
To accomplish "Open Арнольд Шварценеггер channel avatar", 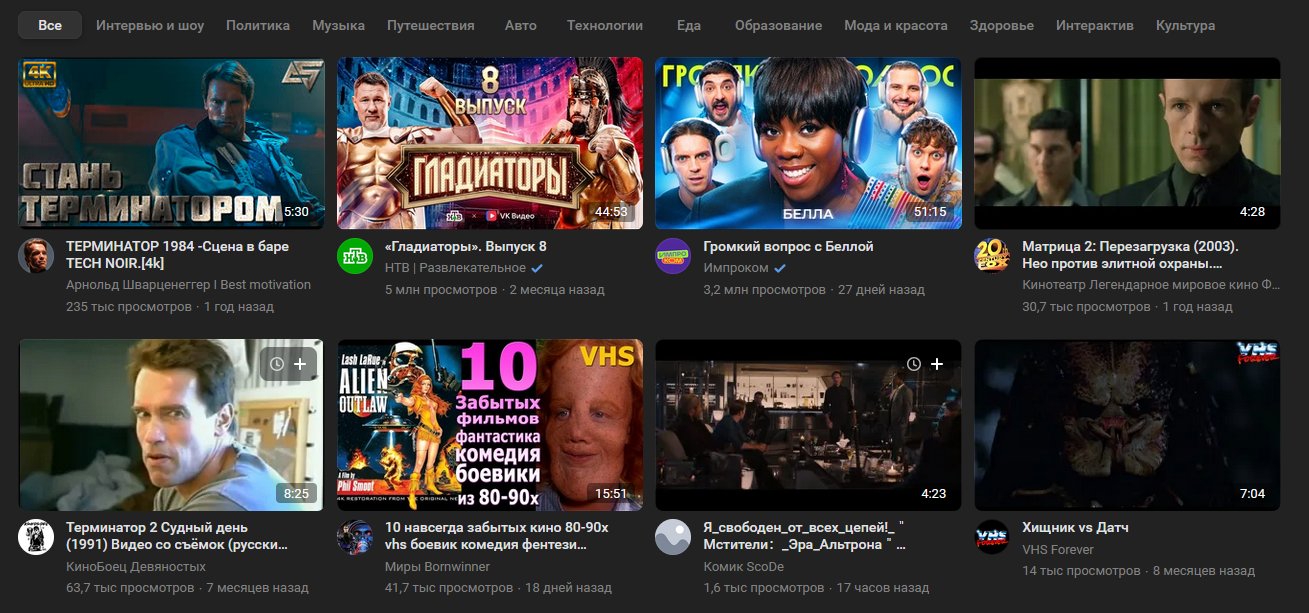I will pos(36,256).
